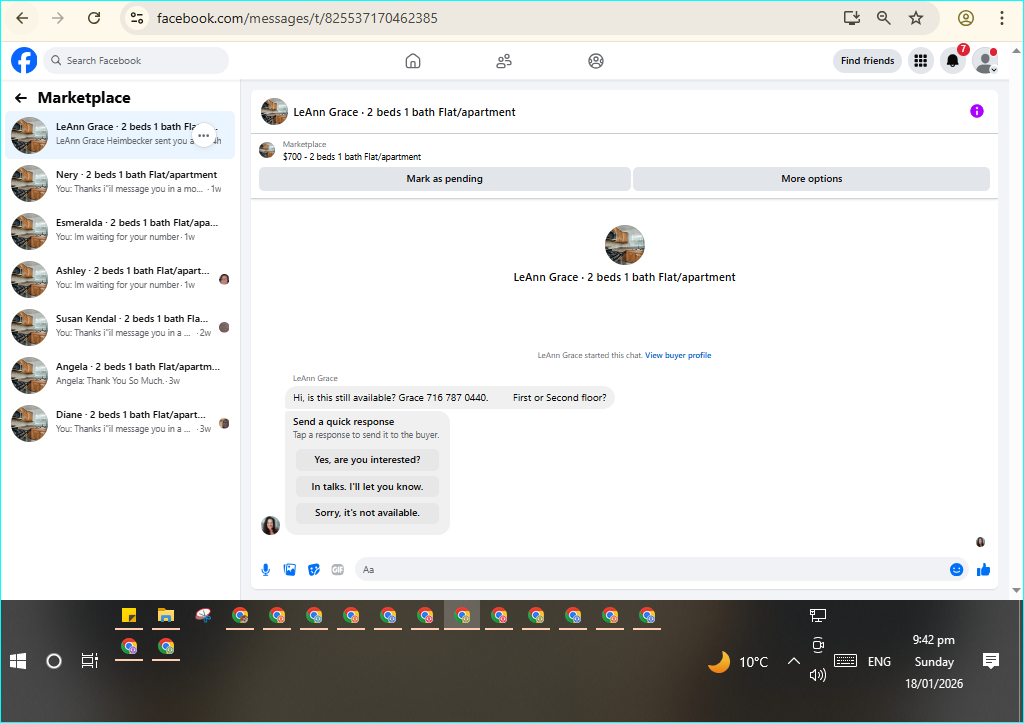Open the View buyer profile link

[678, 355]
